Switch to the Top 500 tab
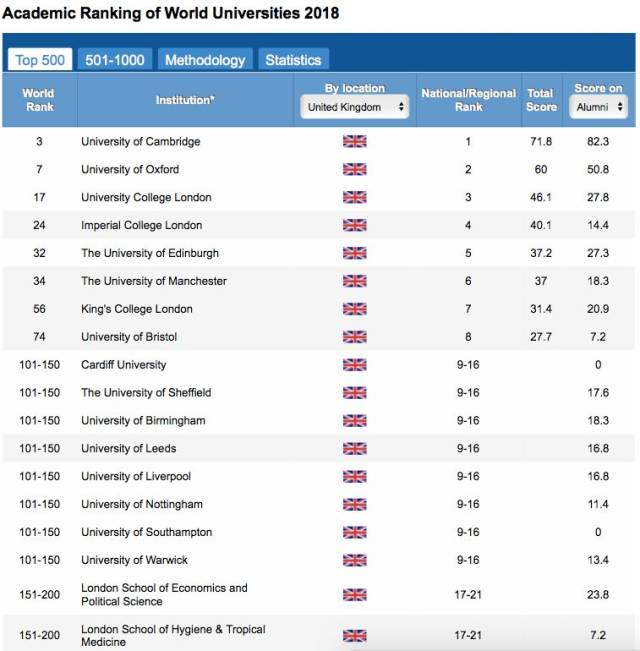 coord(40,60)
